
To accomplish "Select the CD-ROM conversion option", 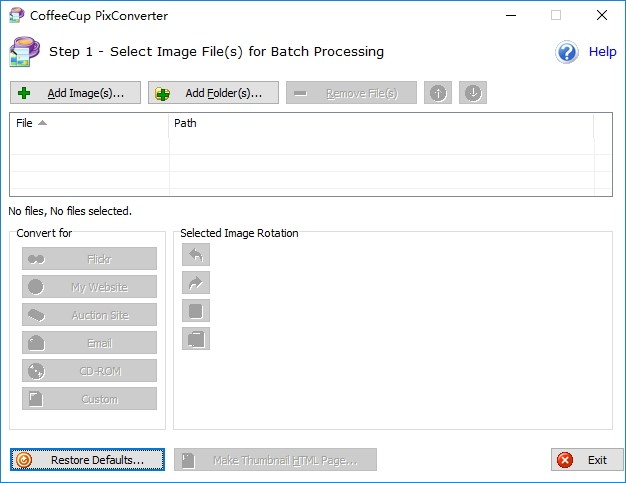I will 89,370.
